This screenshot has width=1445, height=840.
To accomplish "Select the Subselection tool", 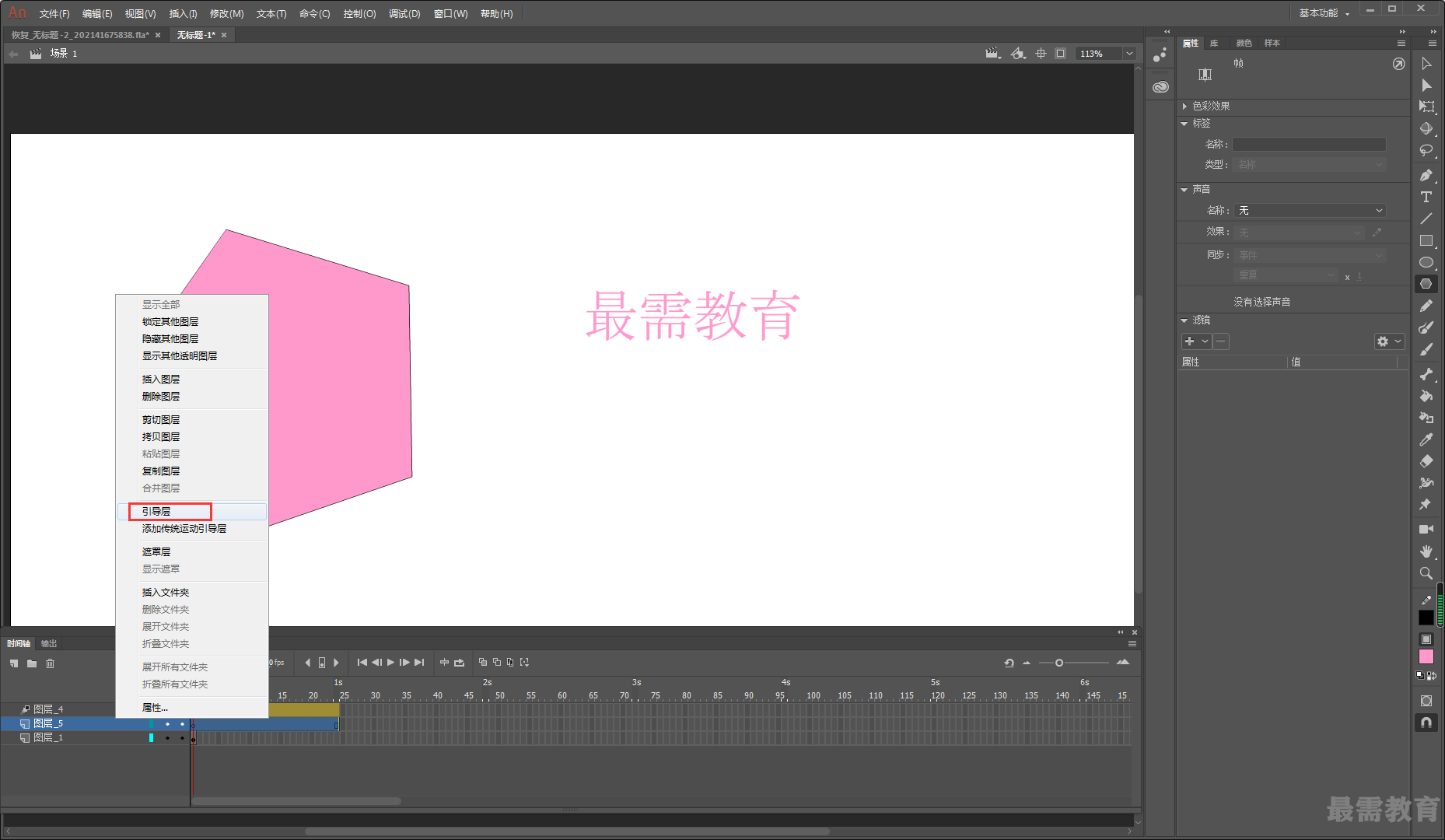I will (x=1426, y=86).
